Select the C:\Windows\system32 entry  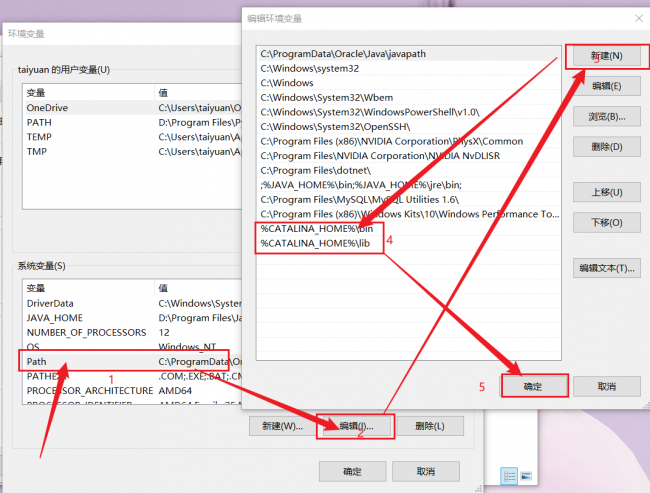pyautogui.click(x=409, y=68)
